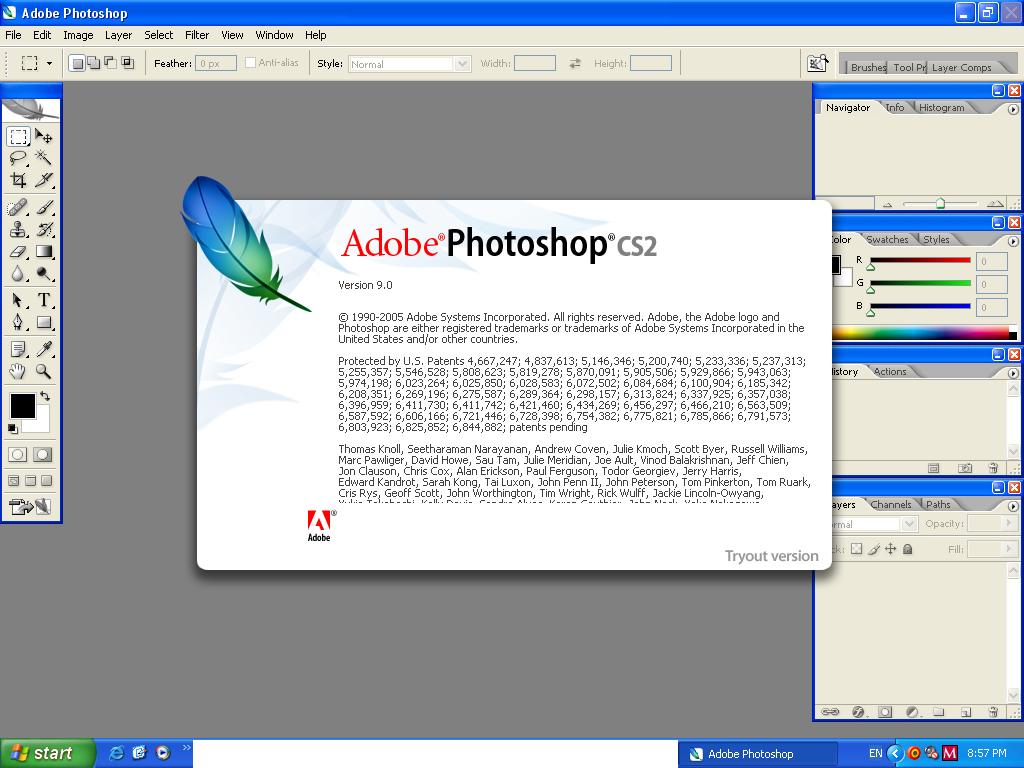Click the Tool Presets palette well button
The image size is (1024, 768).
pyautogui.click(x=910, y=66)
